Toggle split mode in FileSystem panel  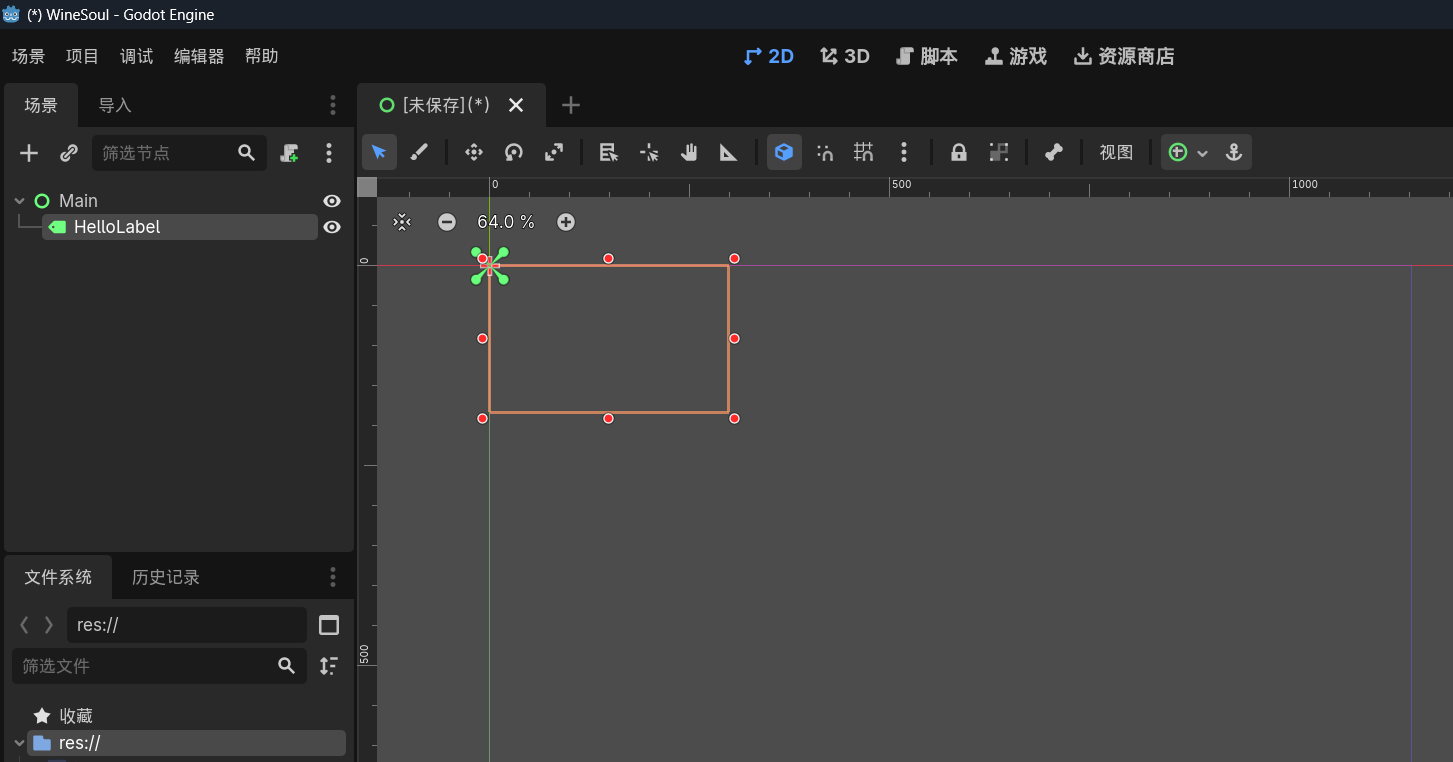pyautogui.click(x=329, y=625)
